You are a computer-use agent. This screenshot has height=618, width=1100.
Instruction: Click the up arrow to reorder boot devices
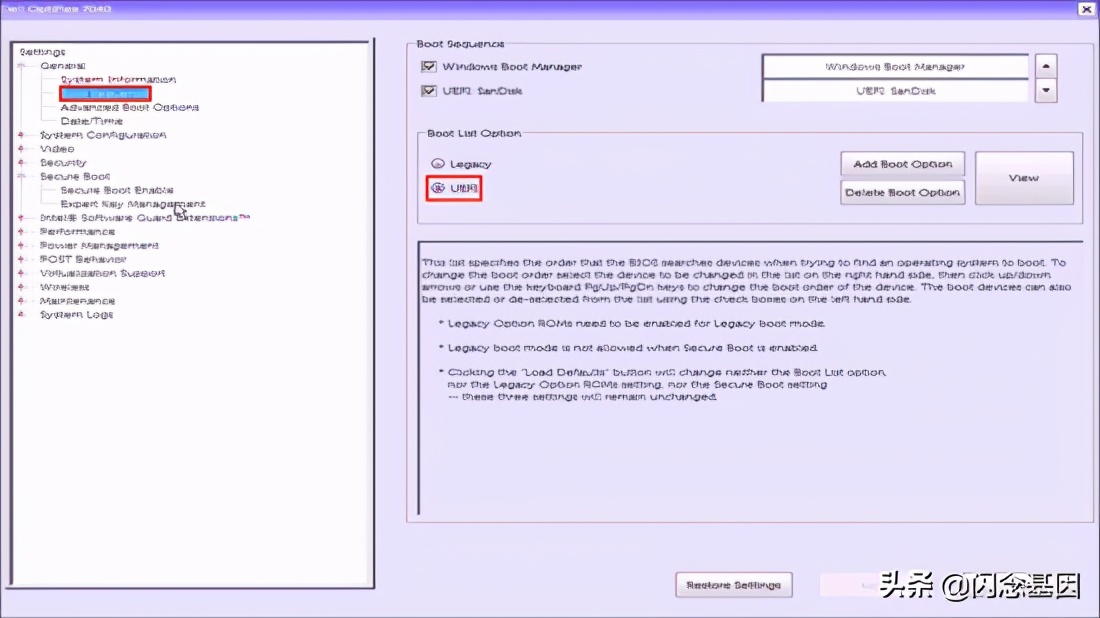tap(1046, 66)
